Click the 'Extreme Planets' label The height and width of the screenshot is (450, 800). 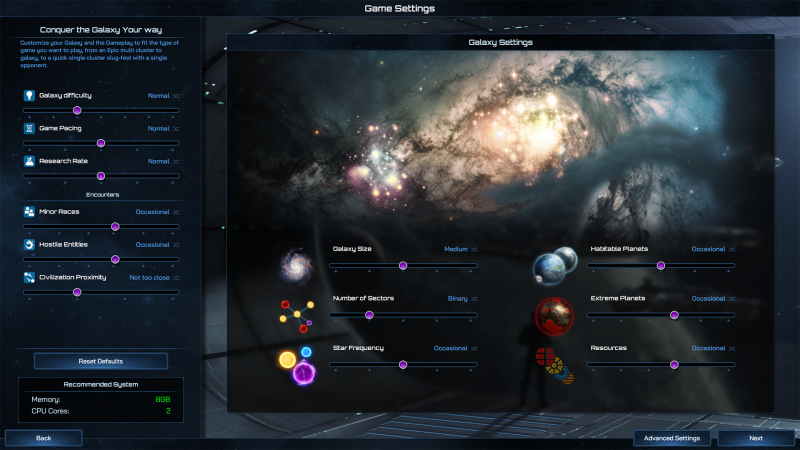pos(618,298)
